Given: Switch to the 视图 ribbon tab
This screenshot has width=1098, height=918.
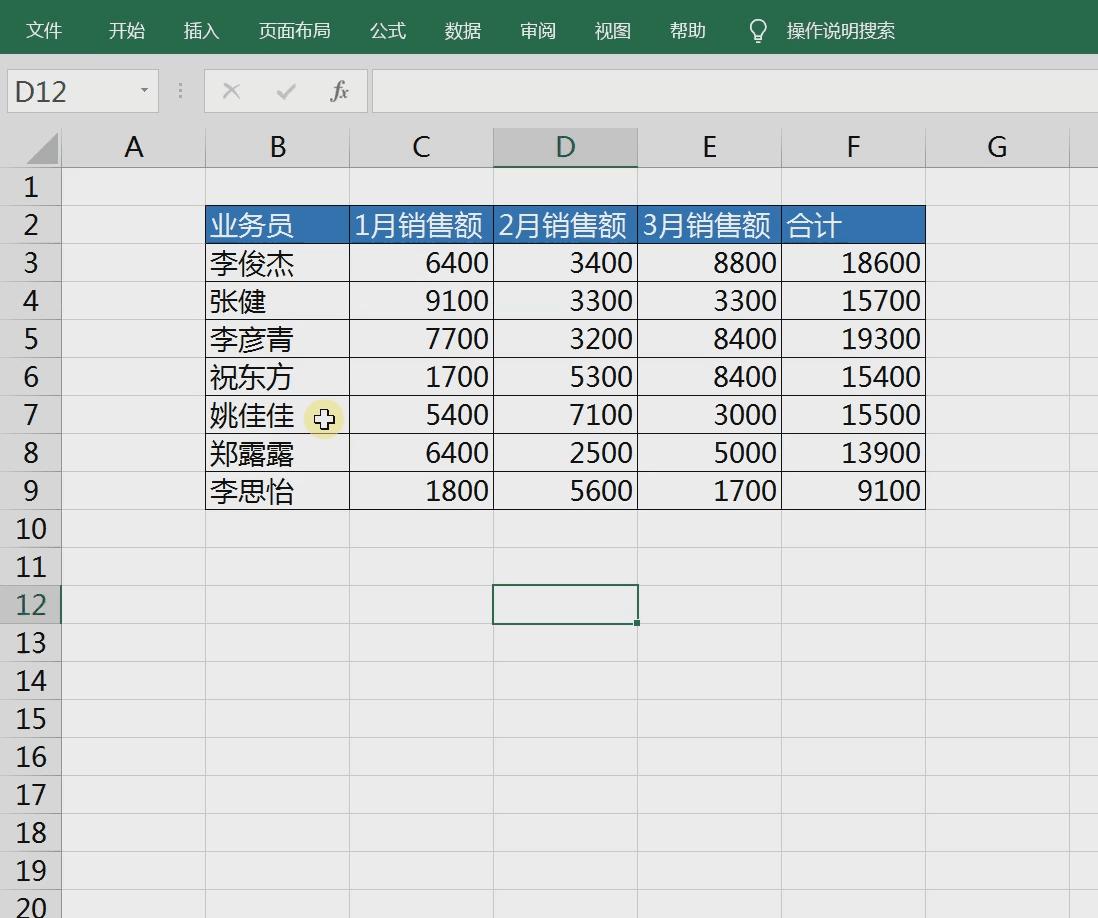Looking at the screenshot, I should [612, 30].
